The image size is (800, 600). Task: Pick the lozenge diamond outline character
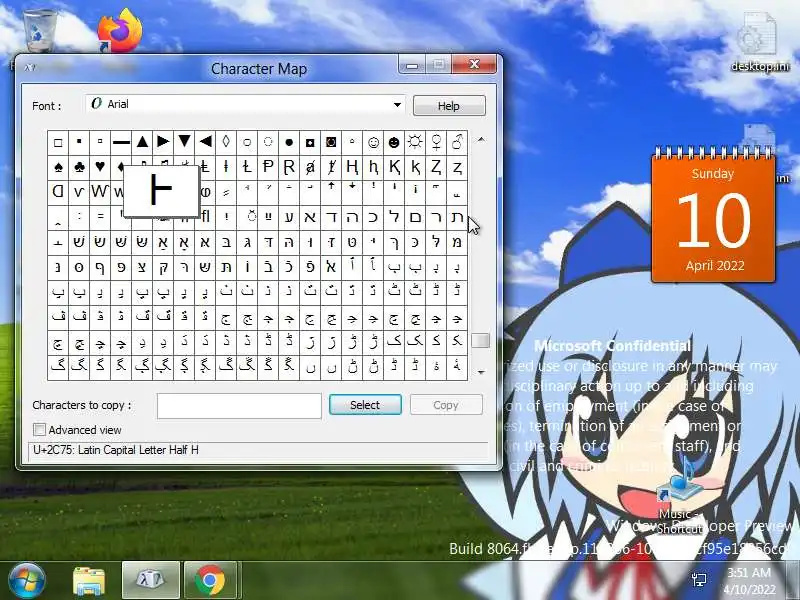226,142
